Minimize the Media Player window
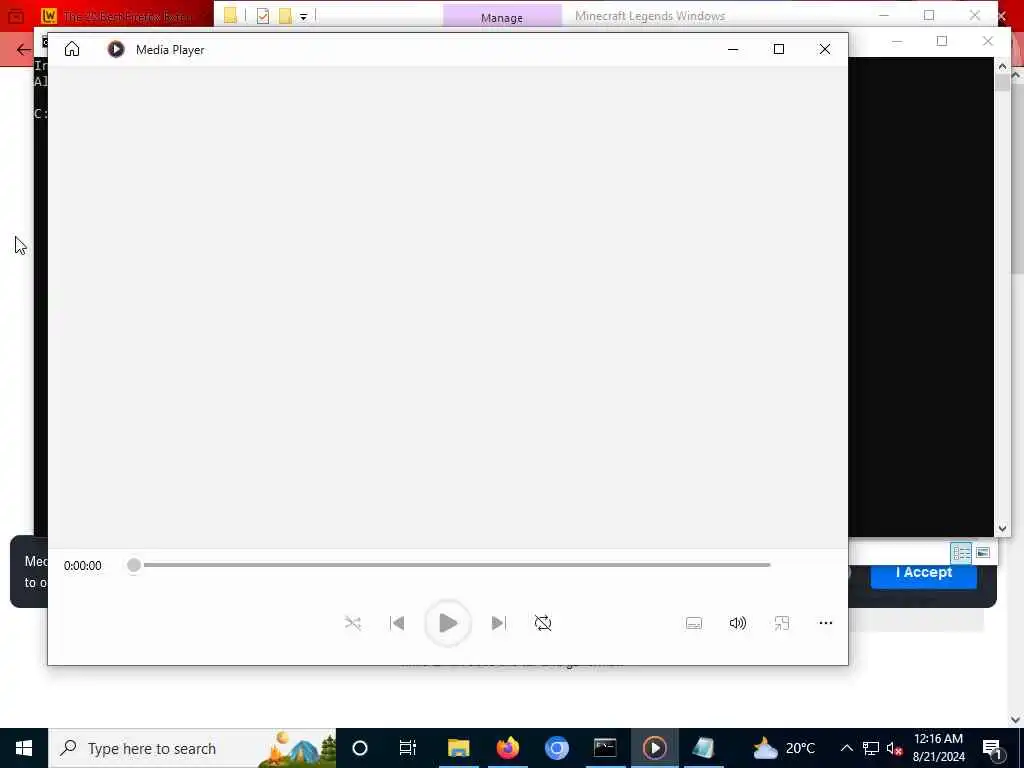The width and height of the screenshot is (1024, 768). [x=733, y=49]
